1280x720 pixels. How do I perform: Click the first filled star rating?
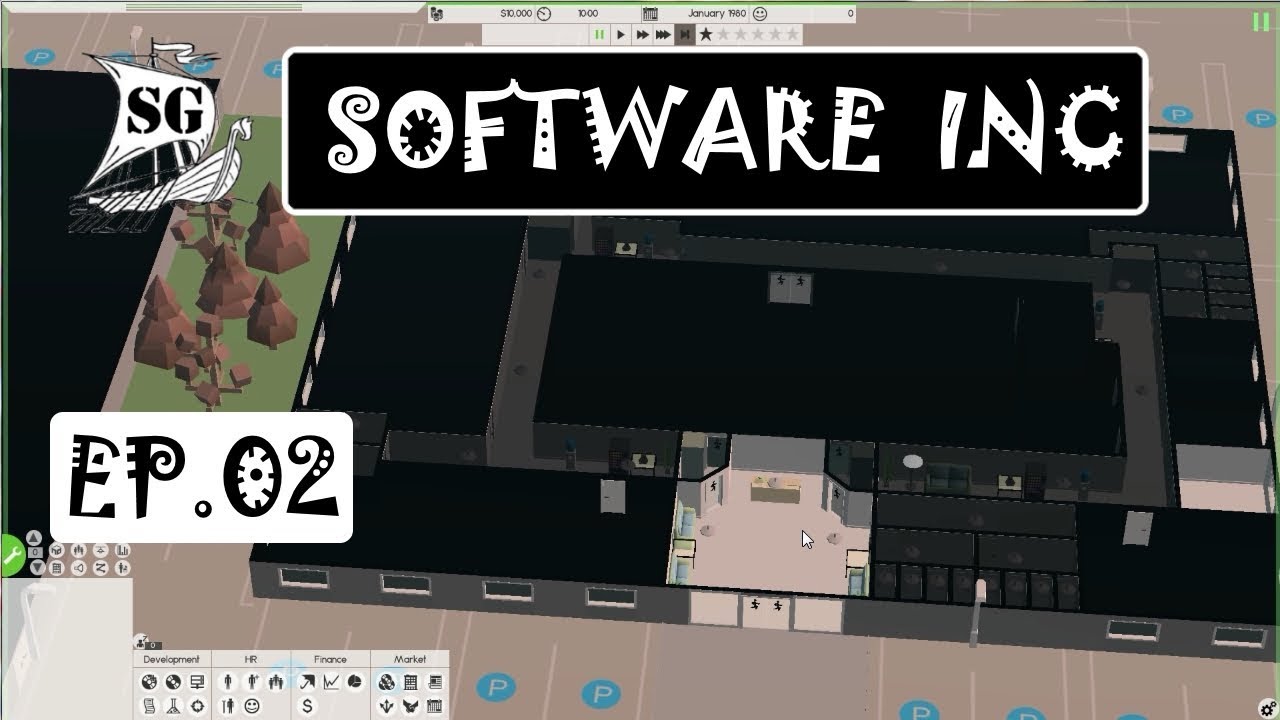pos(706,34)
